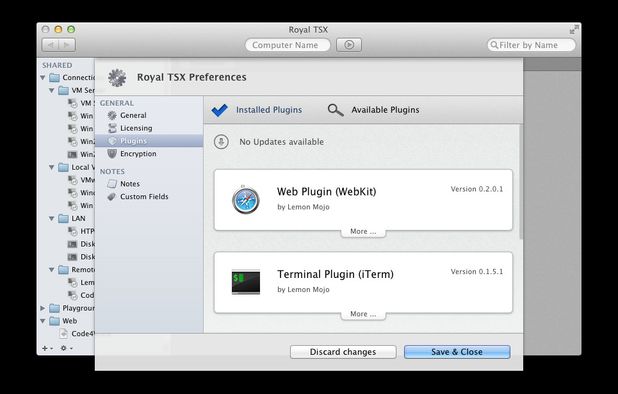
Task: Collapse the Local VMs folder triangle
Action: [x=52, y=167]
